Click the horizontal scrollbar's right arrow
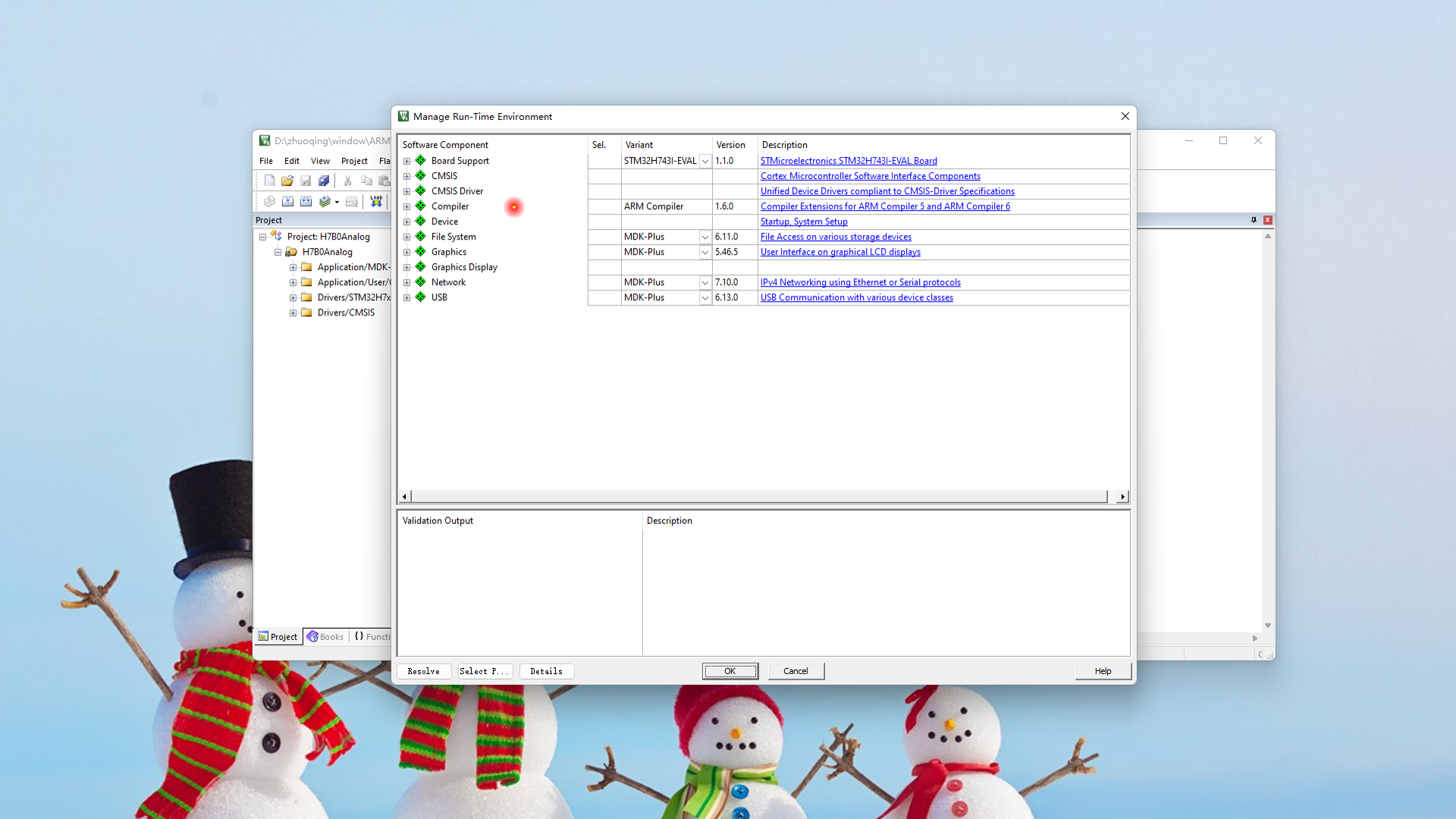The image size is (1456, 819). pyautogui.click(x=1122, y=497)
